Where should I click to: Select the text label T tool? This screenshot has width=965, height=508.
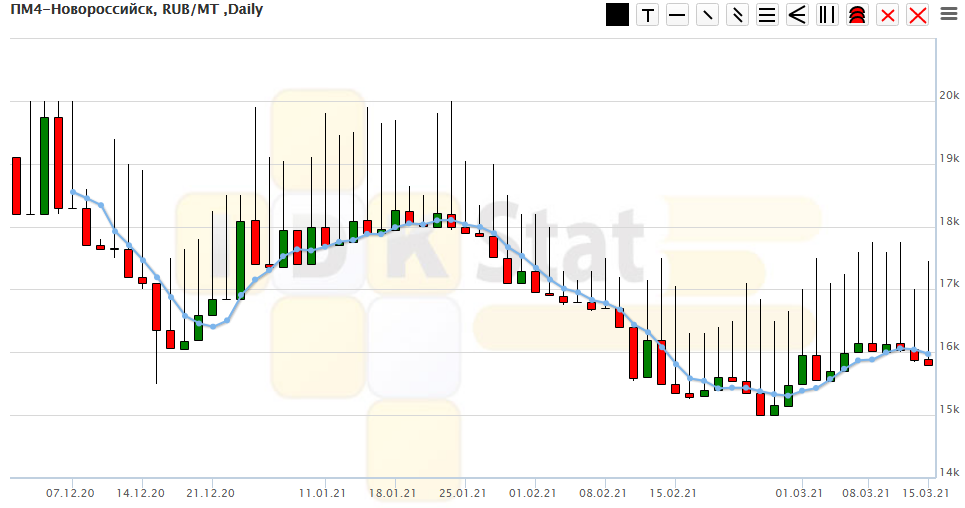pyautogui.click(x=648, y=15)
